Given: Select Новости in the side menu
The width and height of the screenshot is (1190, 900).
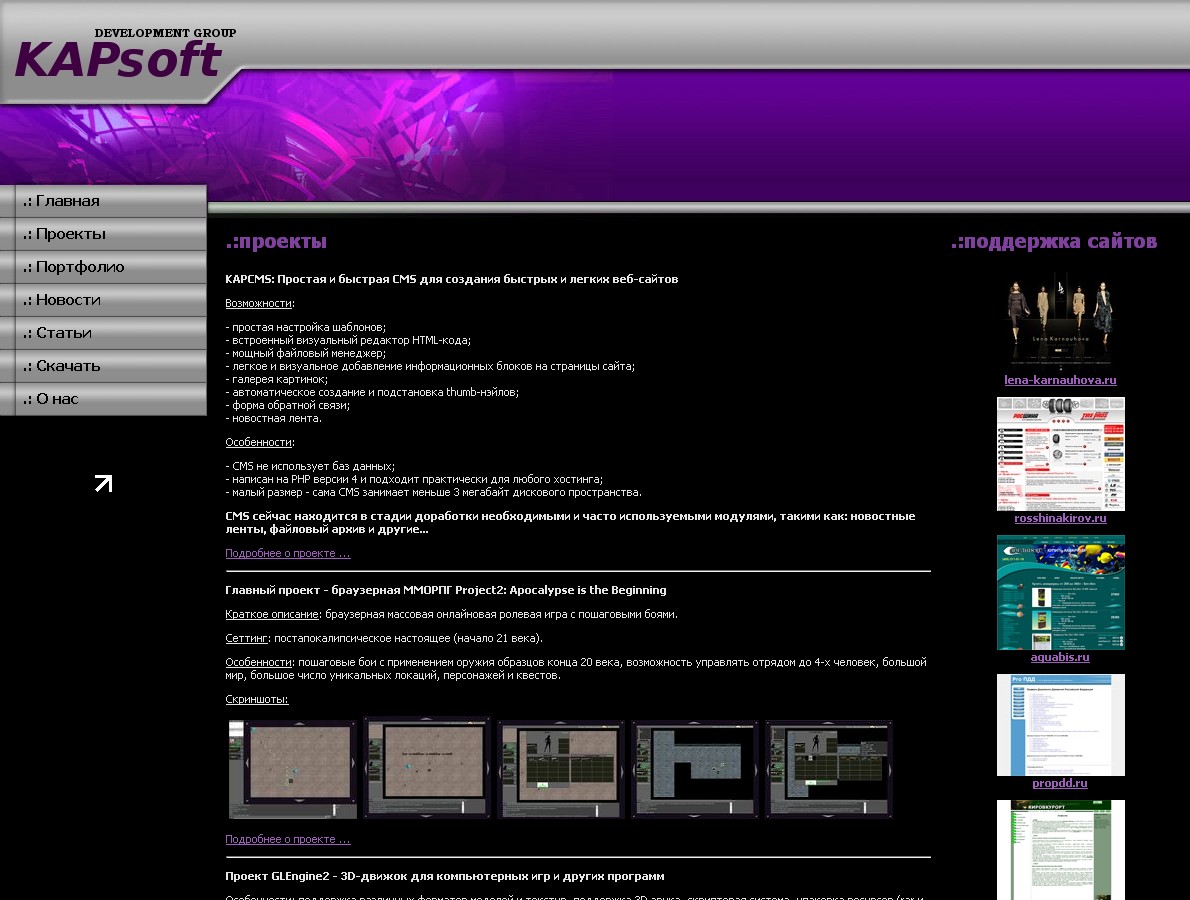Looking at the screenshot, I should tap(103, 300).
